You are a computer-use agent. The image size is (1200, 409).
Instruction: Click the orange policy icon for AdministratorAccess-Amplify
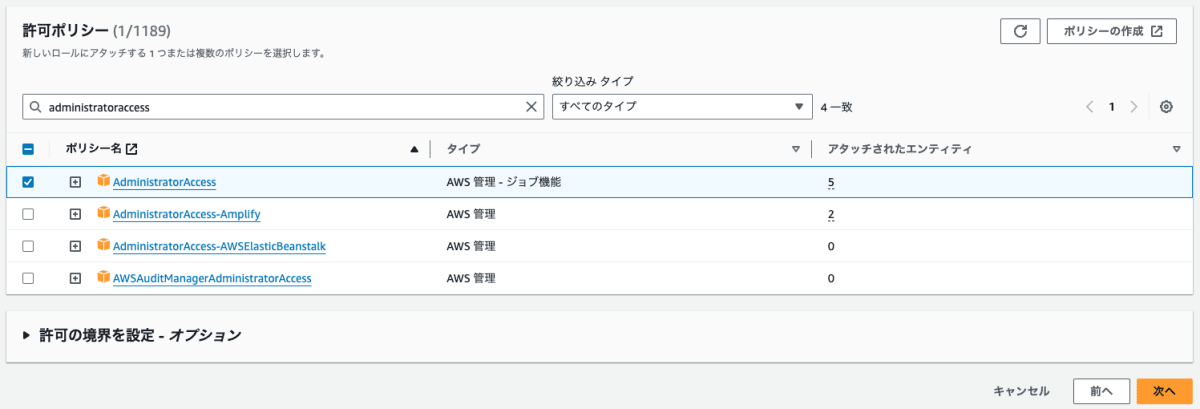[x=103, y=213]
